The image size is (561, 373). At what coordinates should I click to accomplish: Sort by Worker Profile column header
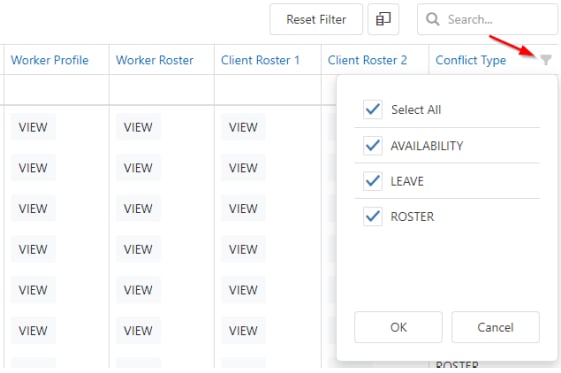coord(50,60)
